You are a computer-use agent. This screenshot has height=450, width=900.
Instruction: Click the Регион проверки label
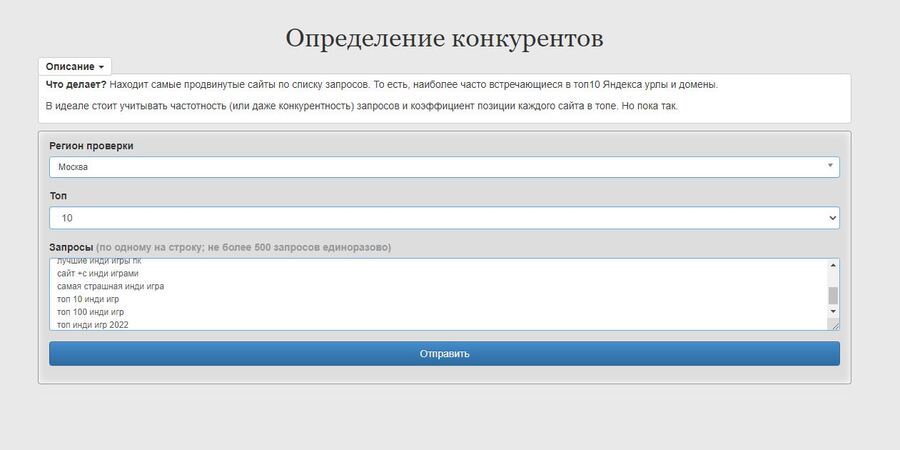coord(91,146)
